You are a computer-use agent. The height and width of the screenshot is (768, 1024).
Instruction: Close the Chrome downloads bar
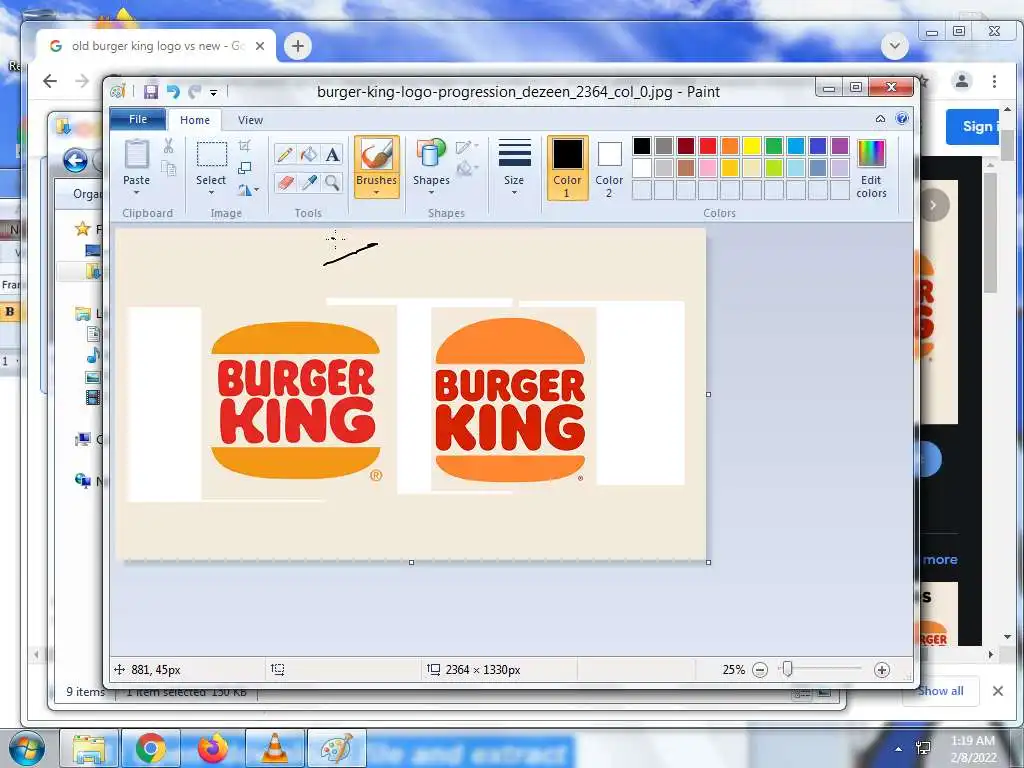[998, 690]
